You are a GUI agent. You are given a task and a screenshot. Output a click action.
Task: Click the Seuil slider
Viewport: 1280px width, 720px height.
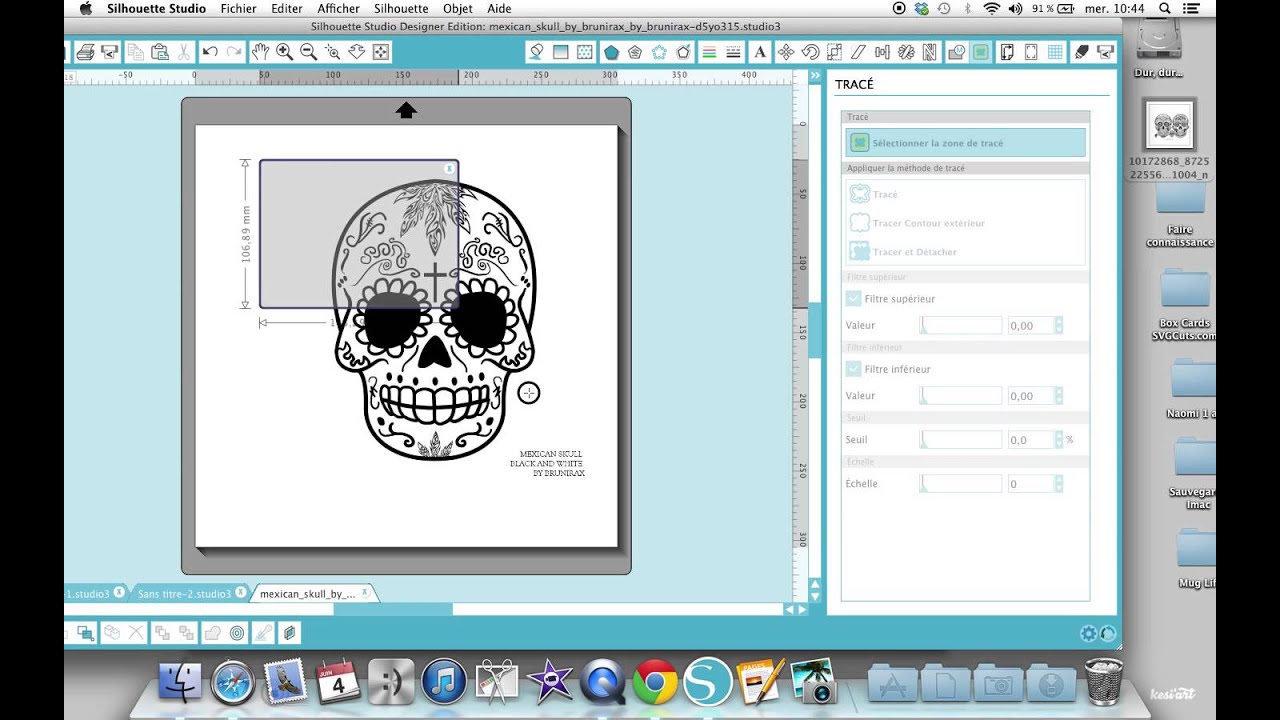tap(961, 440)
